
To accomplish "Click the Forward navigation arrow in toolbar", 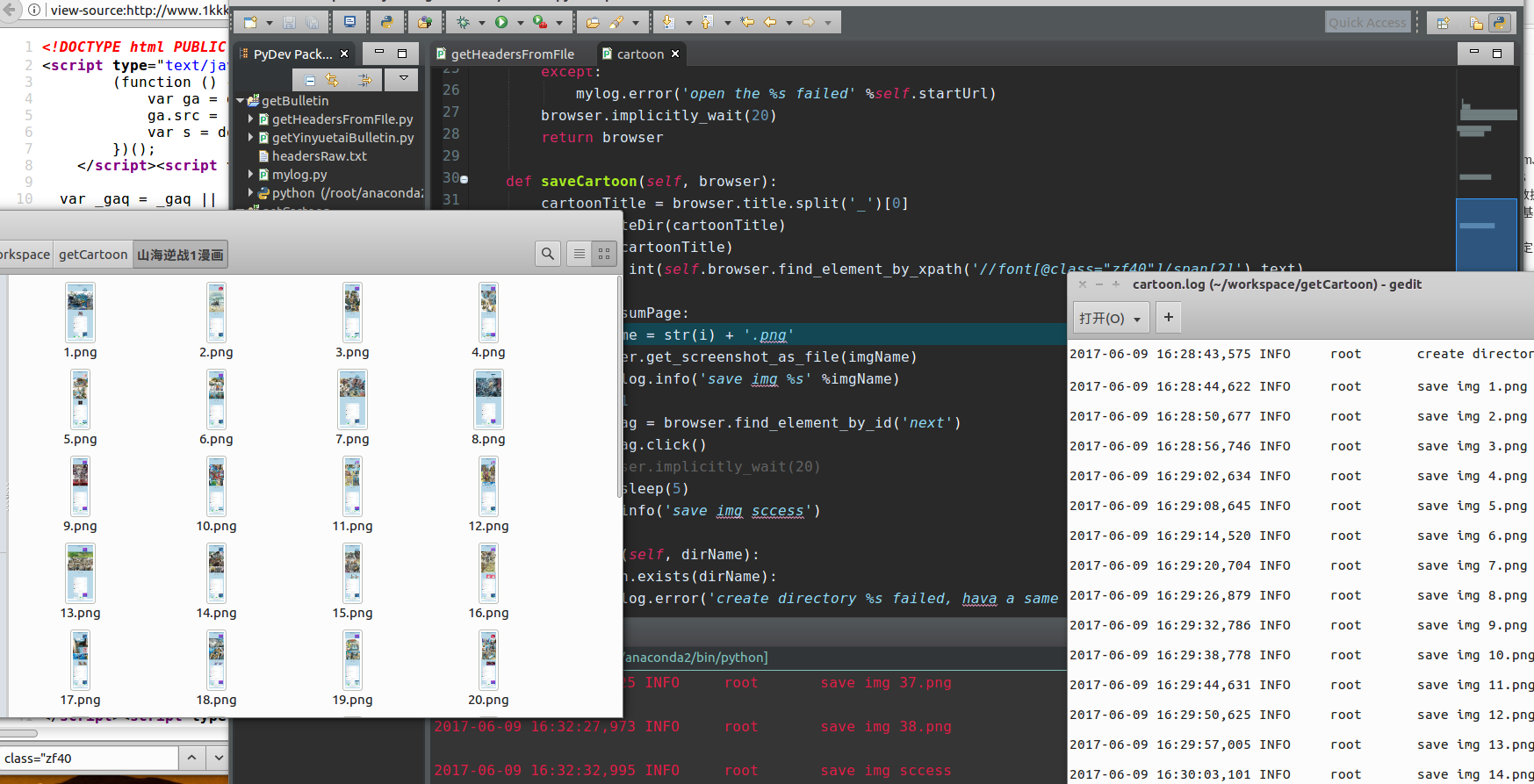I will coord(809,22).
